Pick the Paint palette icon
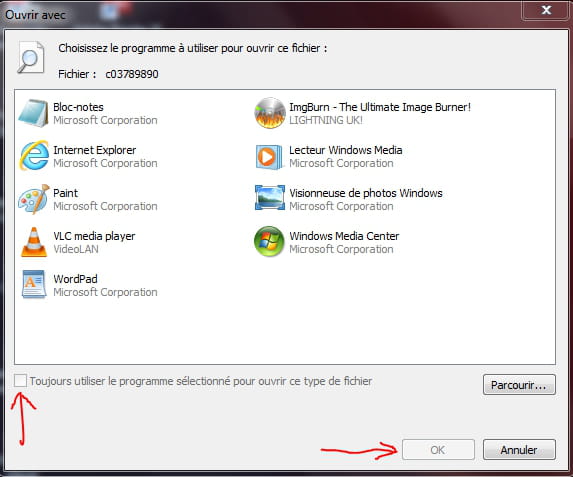 point(34,199)
